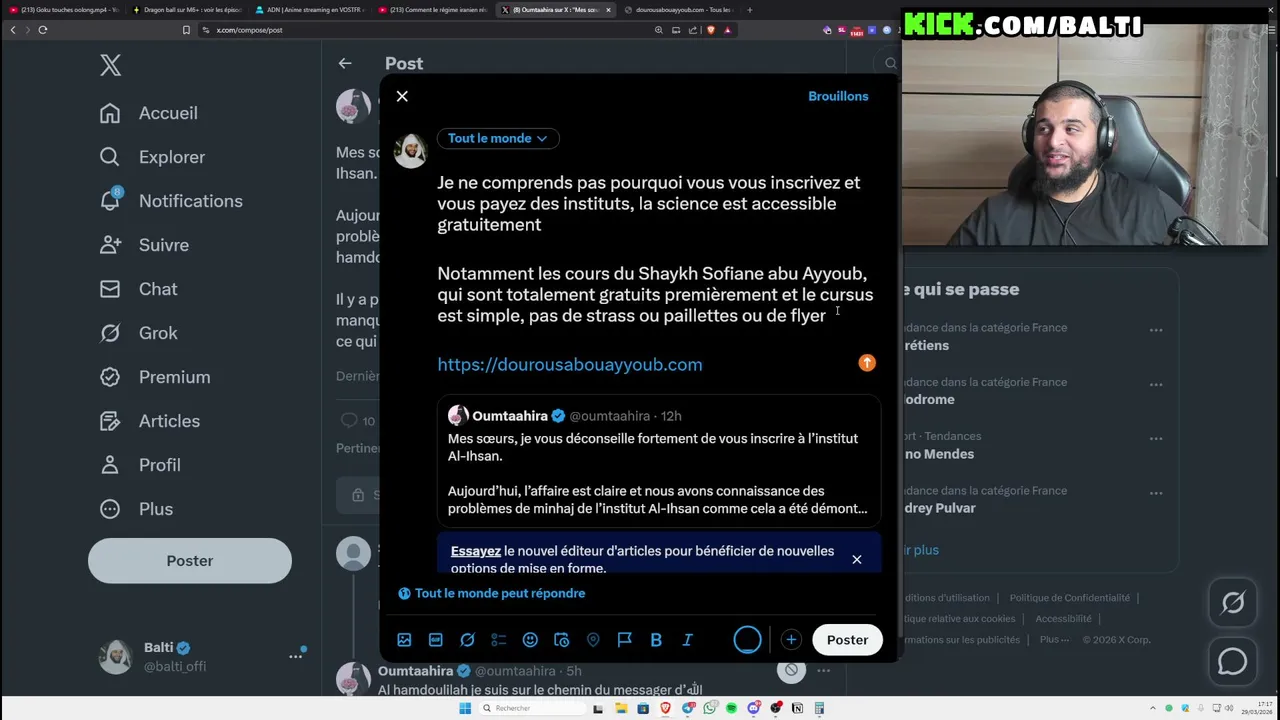Image resolution: width=1280 pixels, height=720 pixels.
Task: Toggle bold formatting
Action: 656,640
